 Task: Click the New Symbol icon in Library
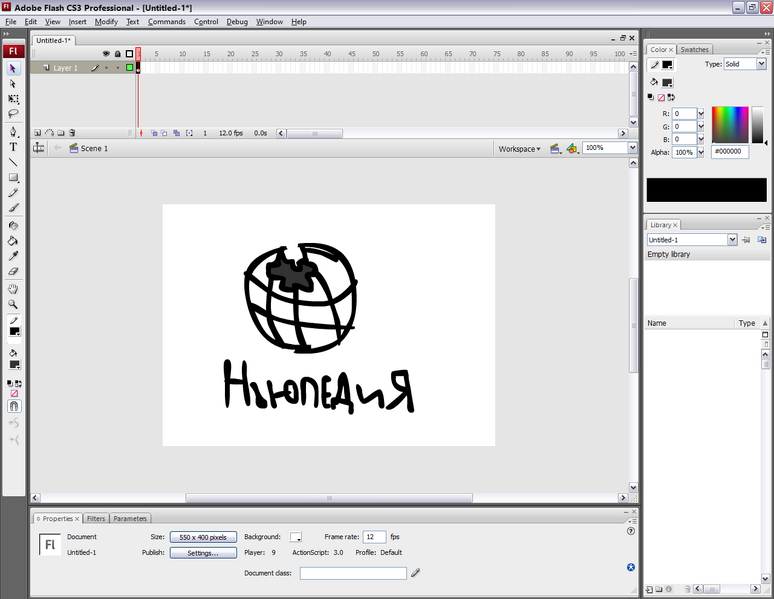[650, 589]
